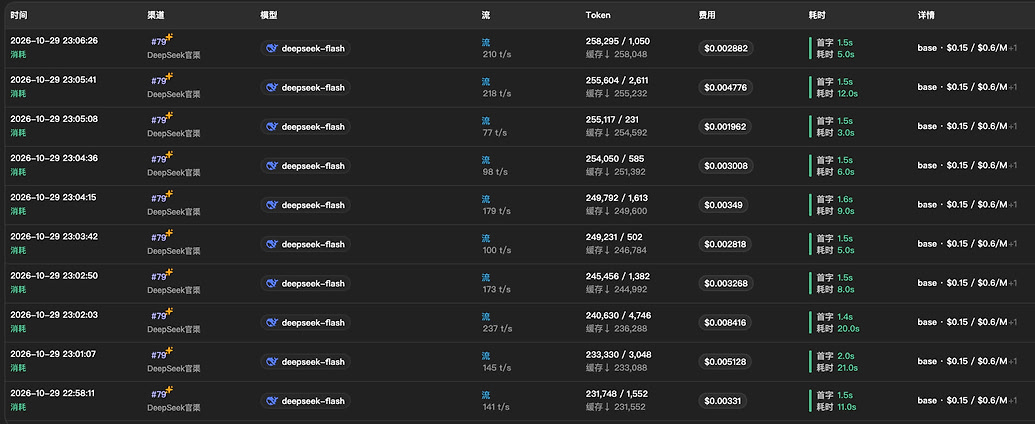This screenshot has width=1035, height=424.
Task: Click the 时间 column header
Action: (x=19, y=15)
